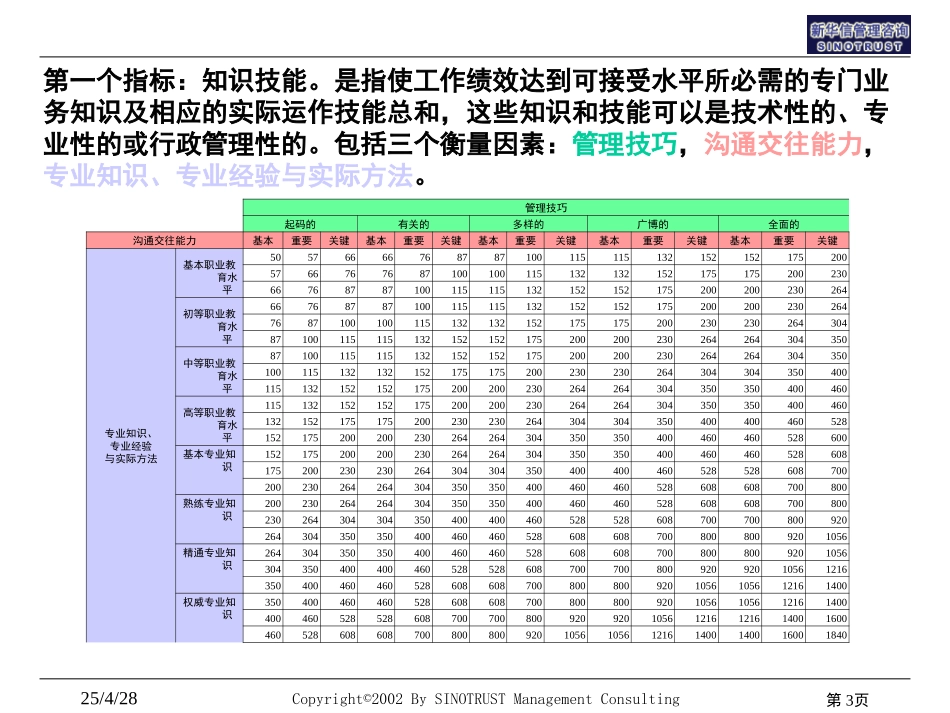Screen dimensions: 950x713
Task: Click the 基本 subheader under 广博的
Action: click(x=609, y=240)
